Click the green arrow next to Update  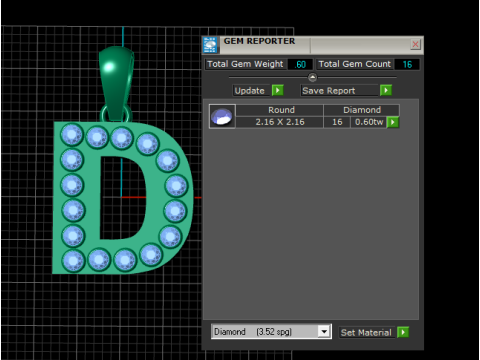[x=278, y=90]
